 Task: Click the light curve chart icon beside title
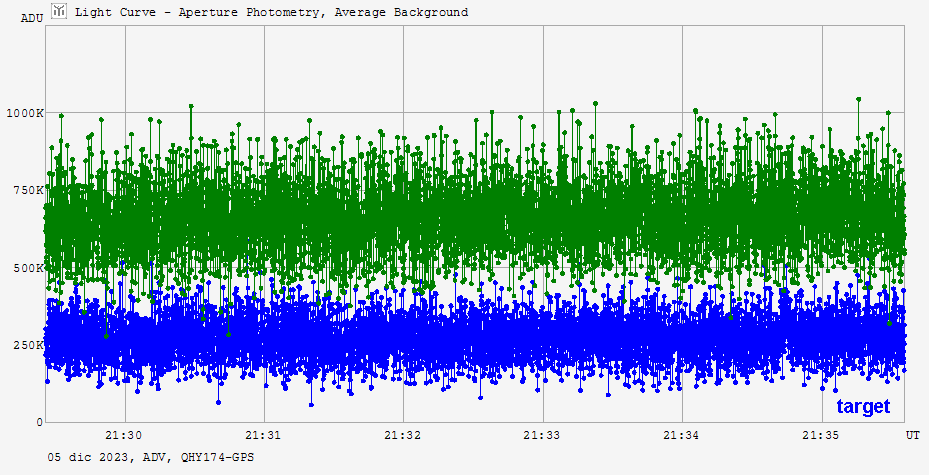(59, 11)
